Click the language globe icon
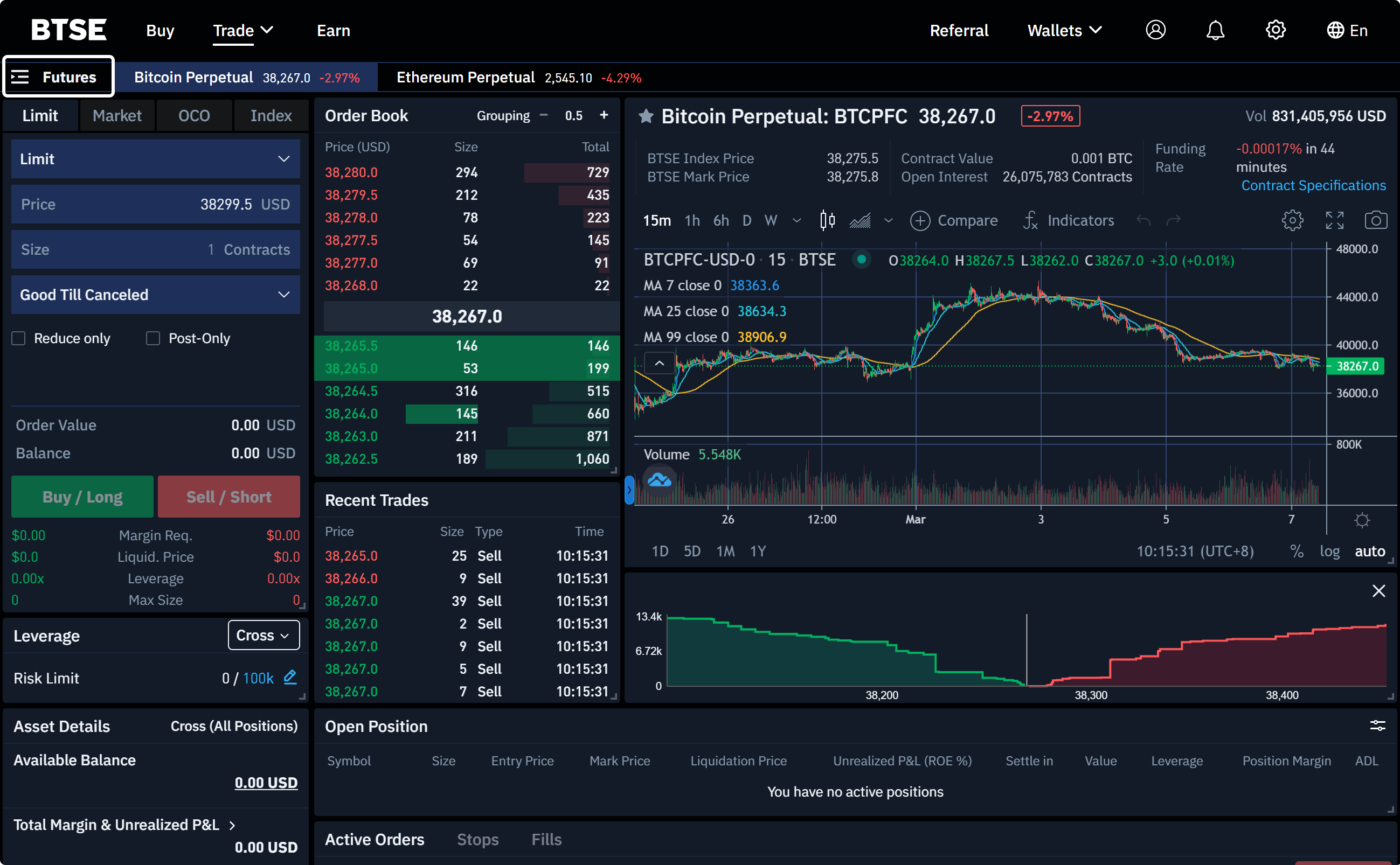 click(x=1335, y=30)
